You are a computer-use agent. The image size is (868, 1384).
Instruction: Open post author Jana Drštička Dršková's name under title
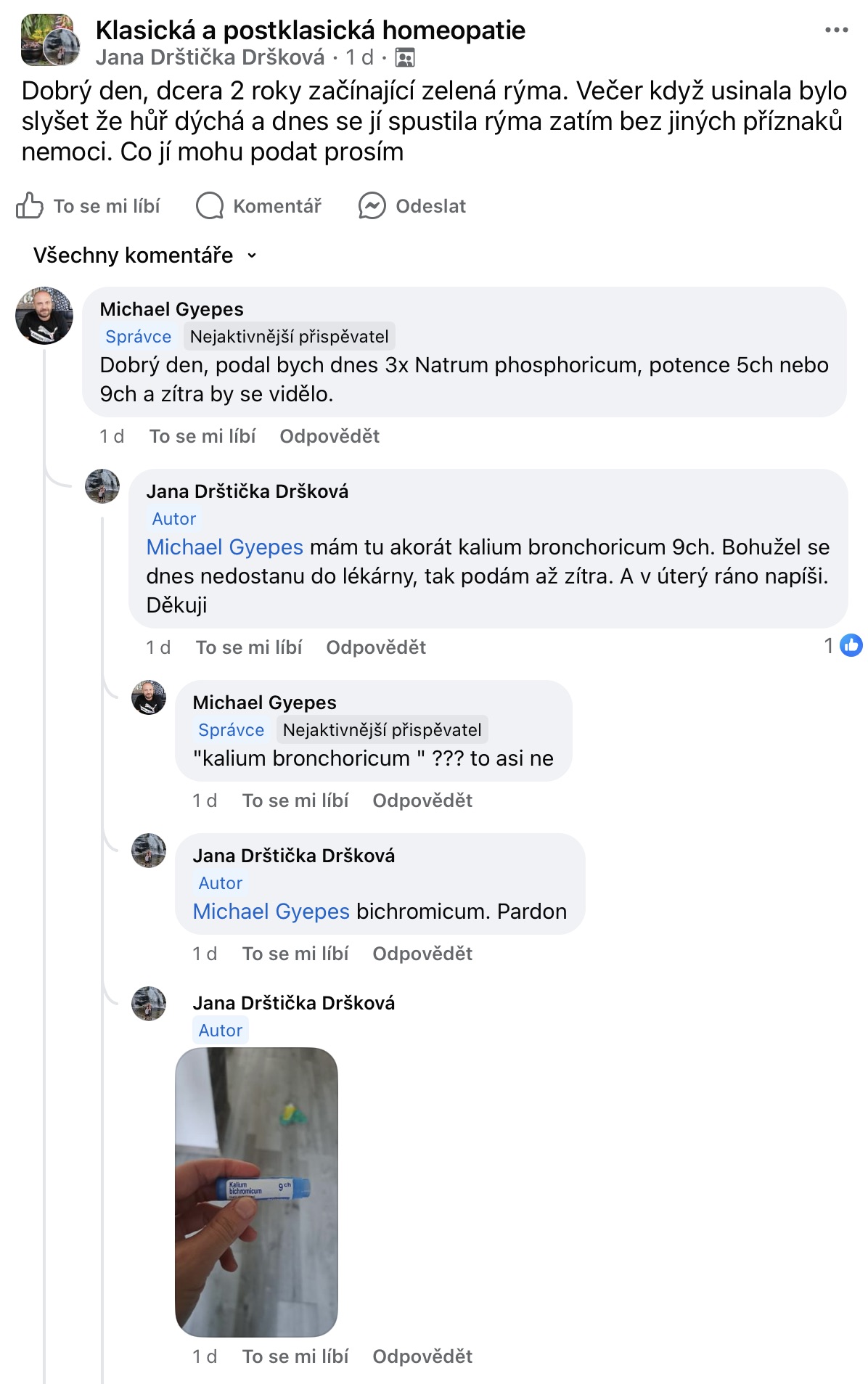[210, 57]
